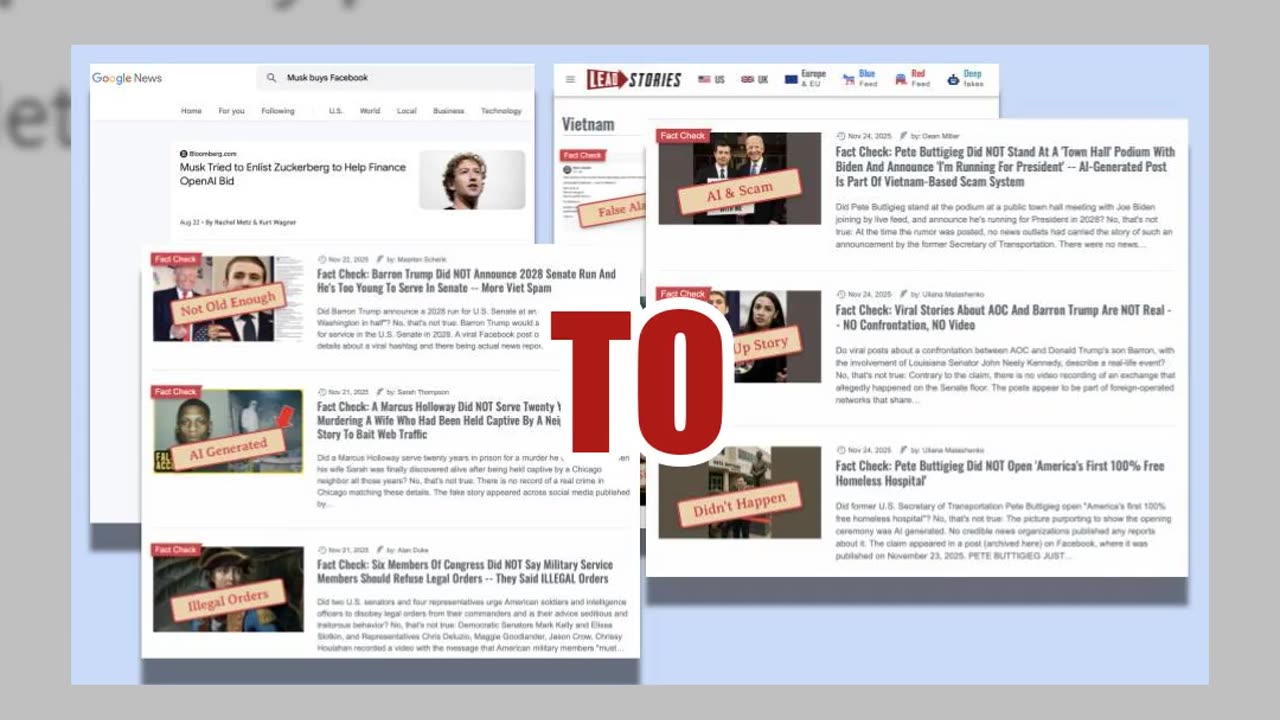Open the AOC And Barron Trump fact check
Screen dimensions: 1280x720
point(1003,318)
